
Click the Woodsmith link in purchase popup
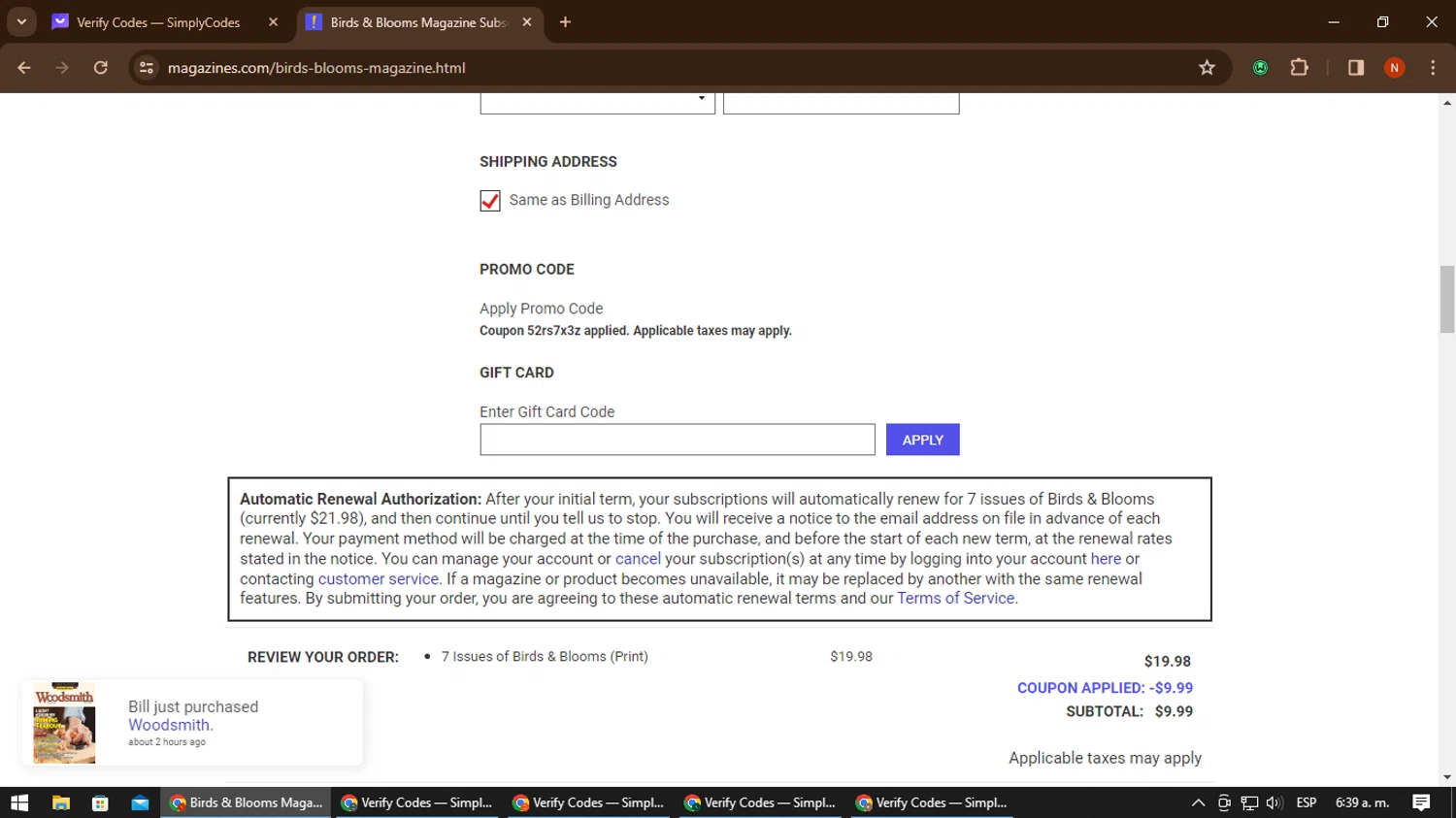(x=169, y=725)
